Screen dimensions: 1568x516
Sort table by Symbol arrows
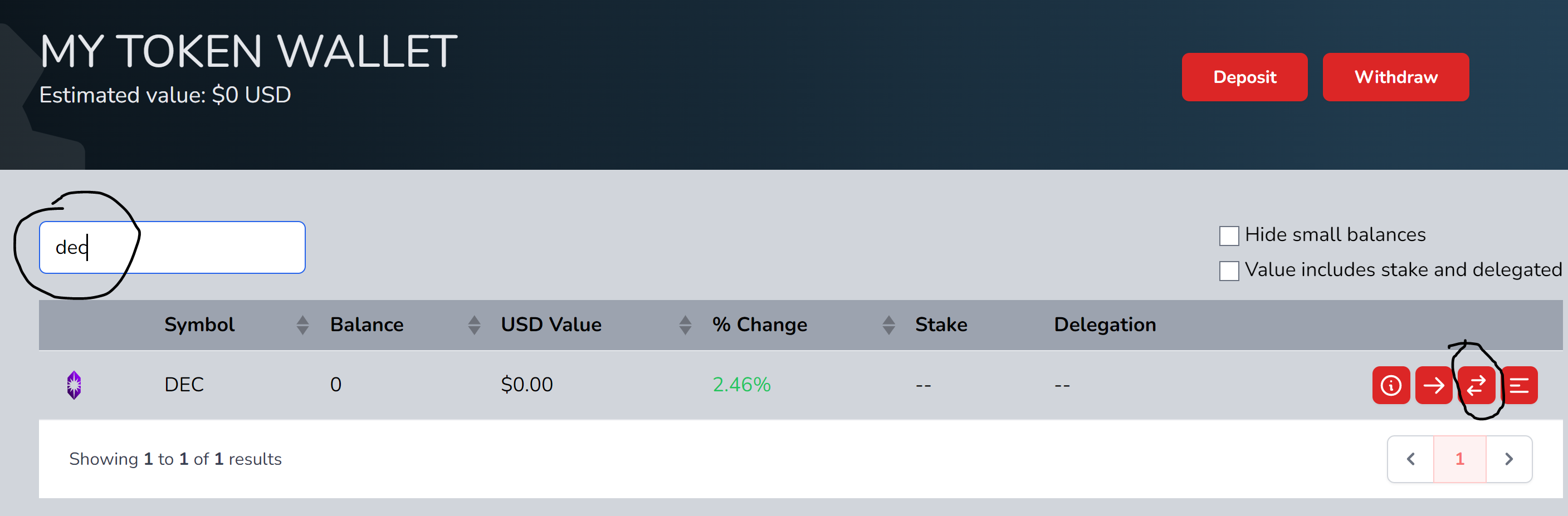(302, 325)
